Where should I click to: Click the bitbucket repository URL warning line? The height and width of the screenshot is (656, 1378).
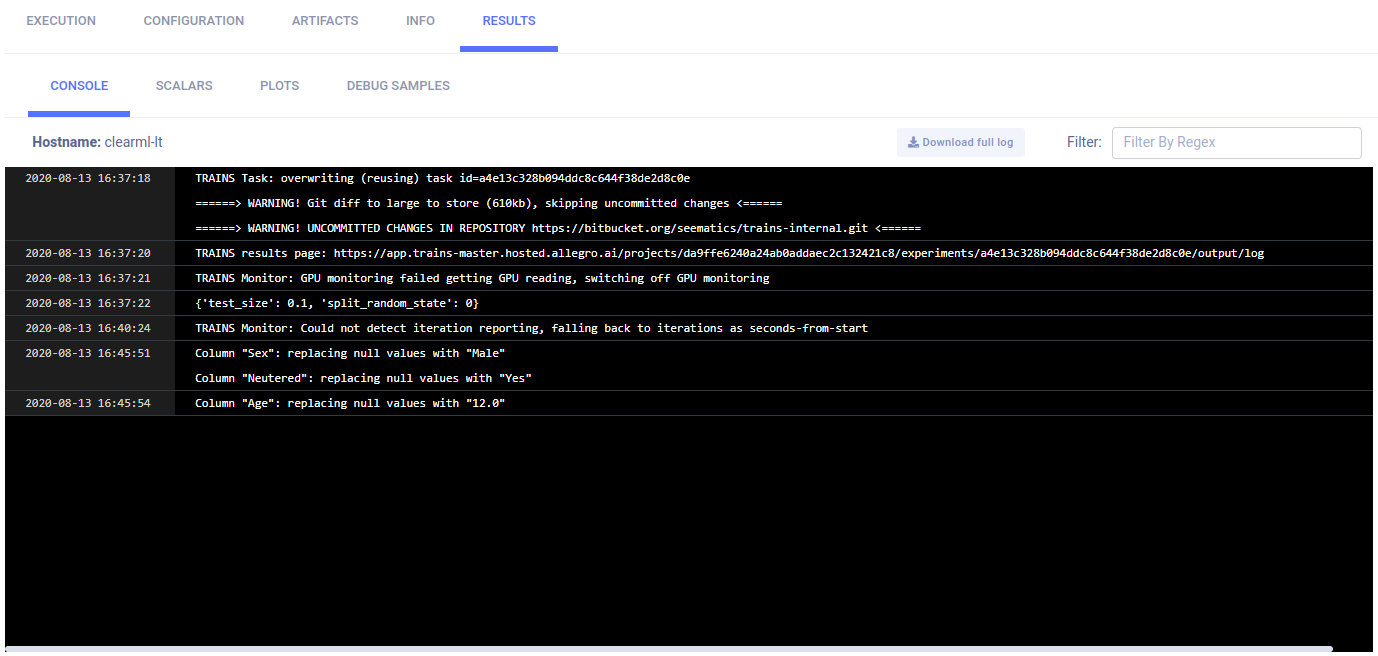pyautogui.click(x=558, y=228)
